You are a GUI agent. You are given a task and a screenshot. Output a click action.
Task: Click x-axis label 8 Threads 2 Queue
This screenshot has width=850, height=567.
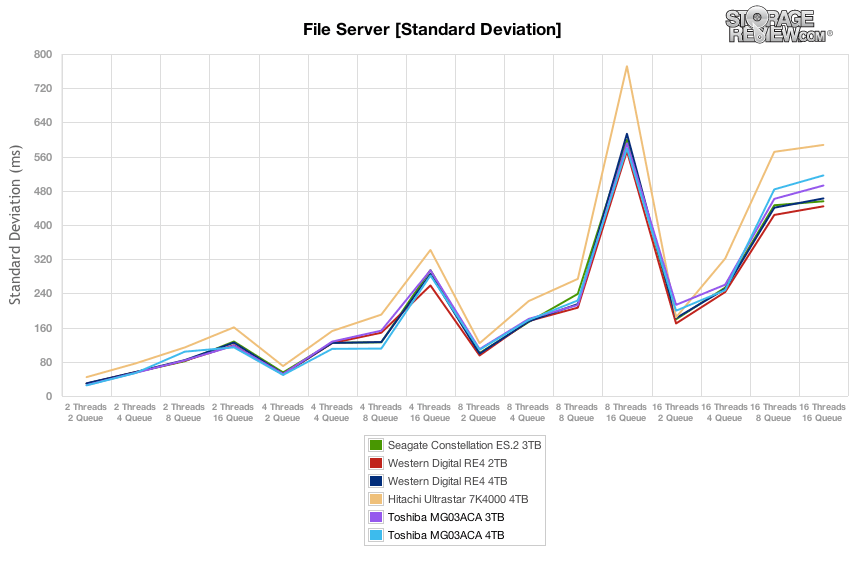pos(479,413)
